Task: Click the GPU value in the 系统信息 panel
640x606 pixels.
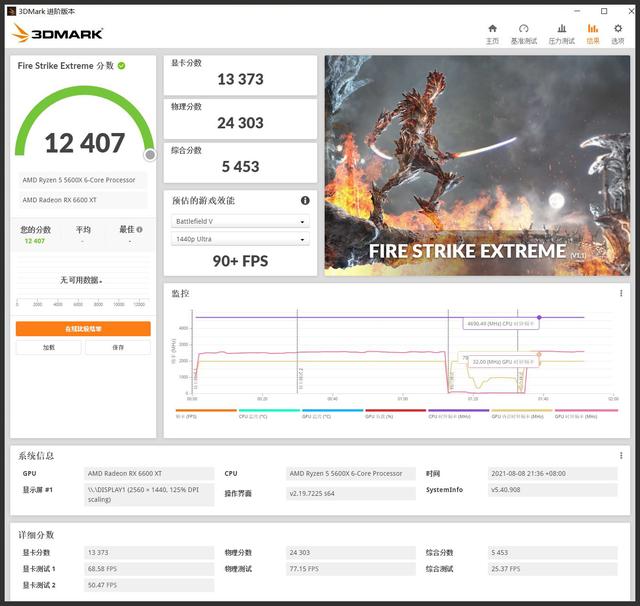Action: [149, 473]
